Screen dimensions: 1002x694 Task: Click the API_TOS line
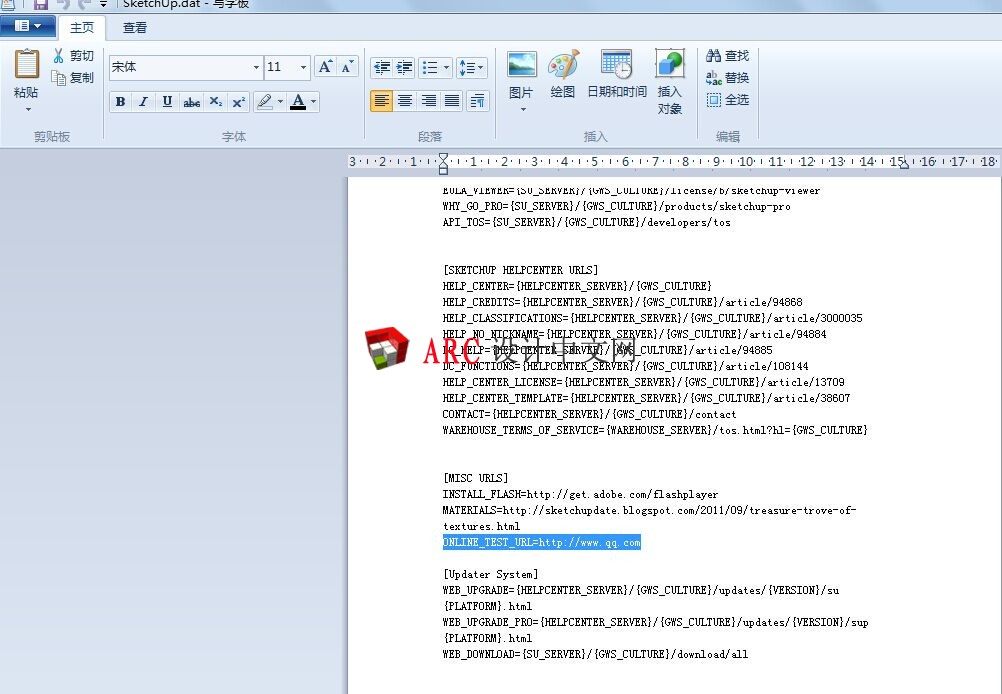587,222
